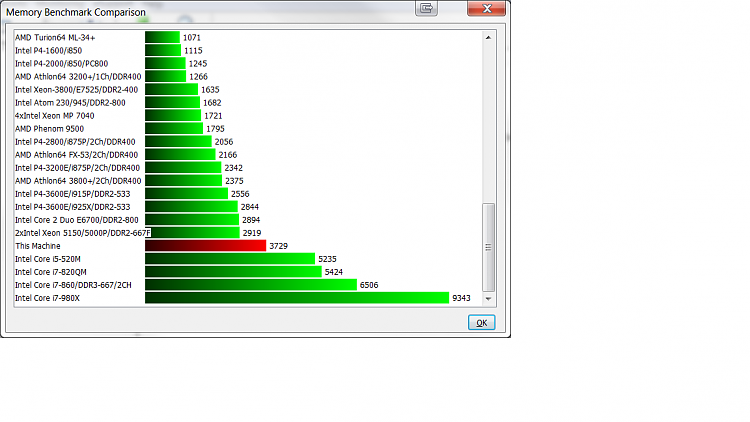This screenshot has height=422, width=750.
Task: Select the AMD Athlon64 3800+/2Ch/DDR400 label
Action: [78, 181]
